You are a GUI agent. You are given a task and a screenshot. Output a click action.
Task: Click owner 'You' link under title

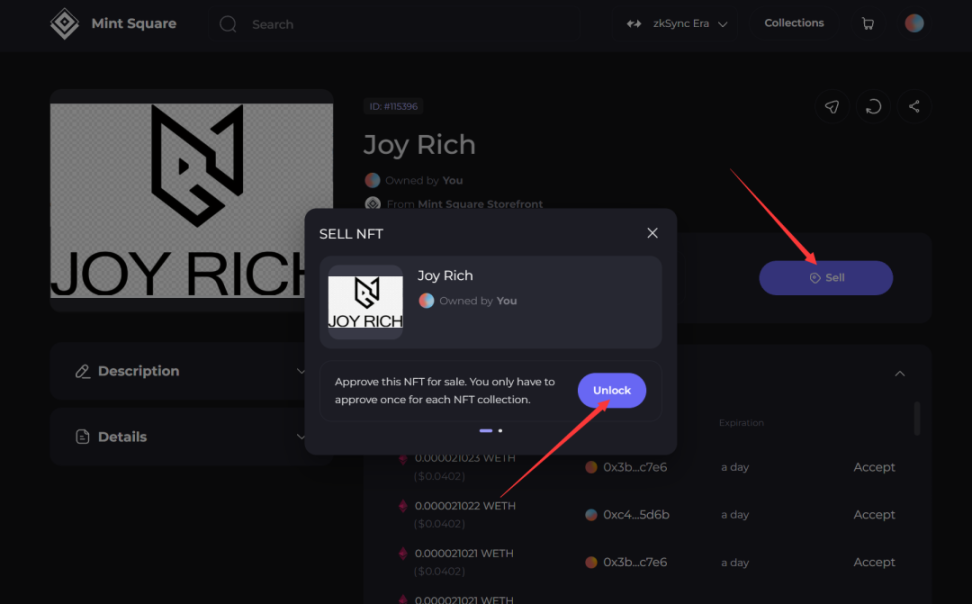453,180
